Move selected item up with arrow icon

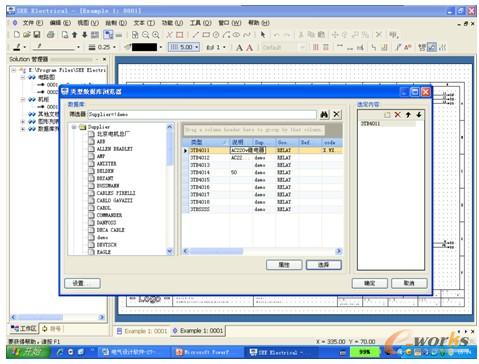pos(408,115)
